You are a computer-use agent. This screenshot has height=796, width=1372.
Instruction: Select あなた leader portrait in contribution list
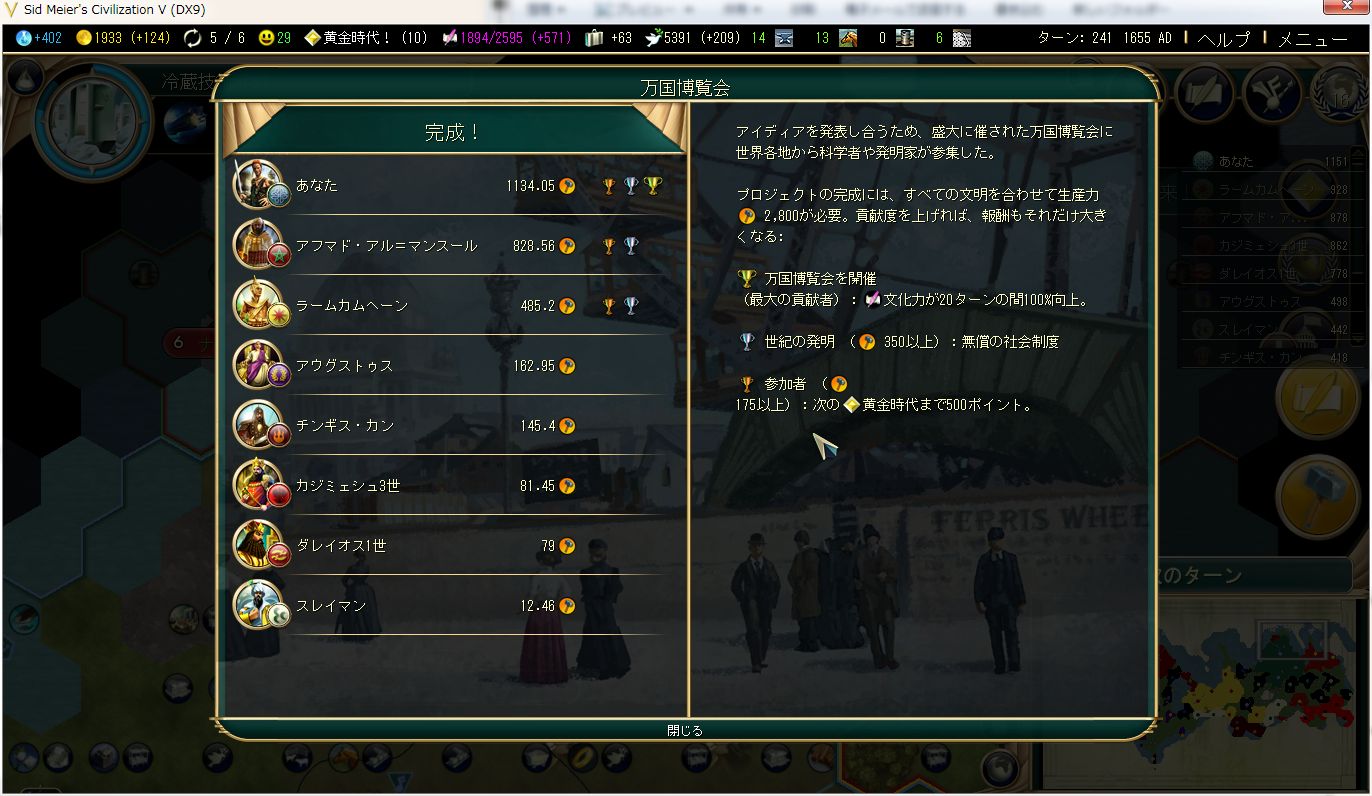[x=260, y=185]
